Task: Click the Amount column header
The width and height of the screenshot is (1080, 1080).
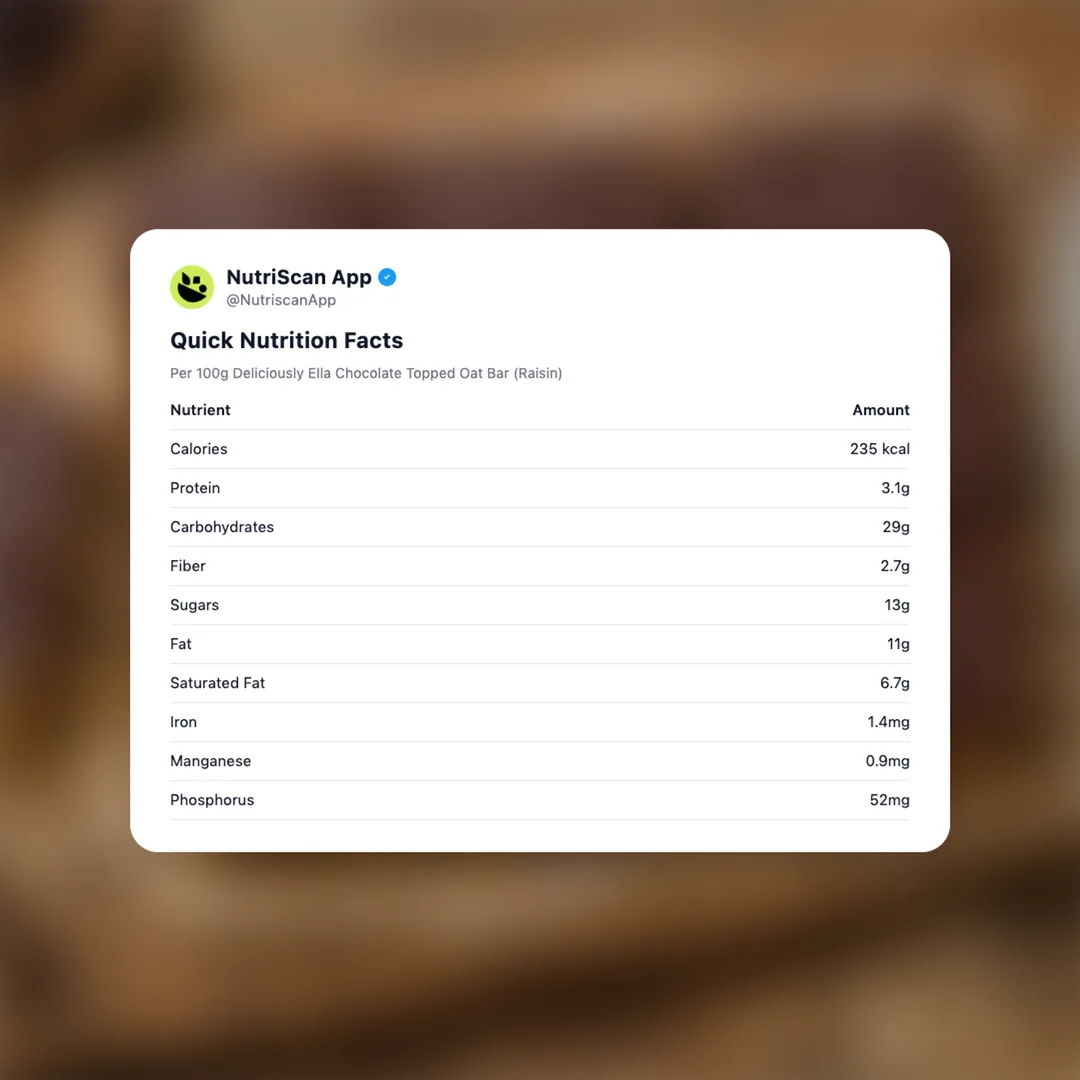Action: pos(880,410)
